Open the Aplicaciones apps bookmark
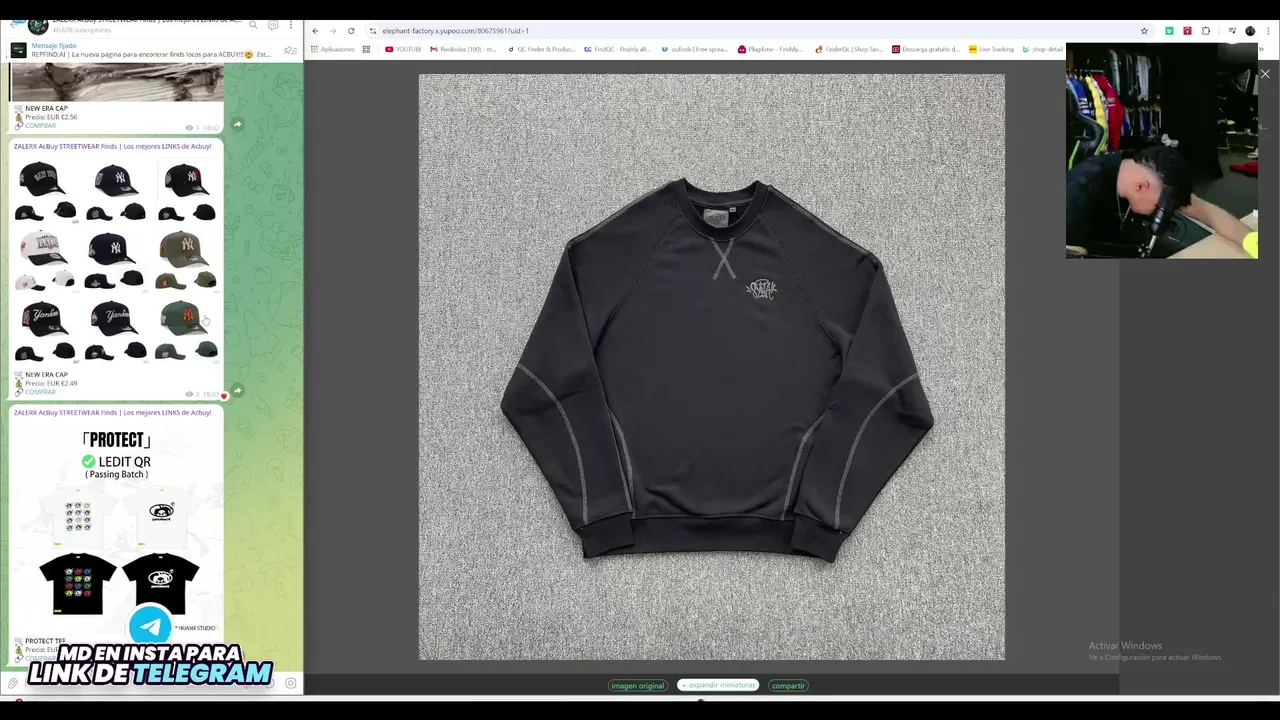This screenshot has width=1280, height=720. tap(333, 49)
